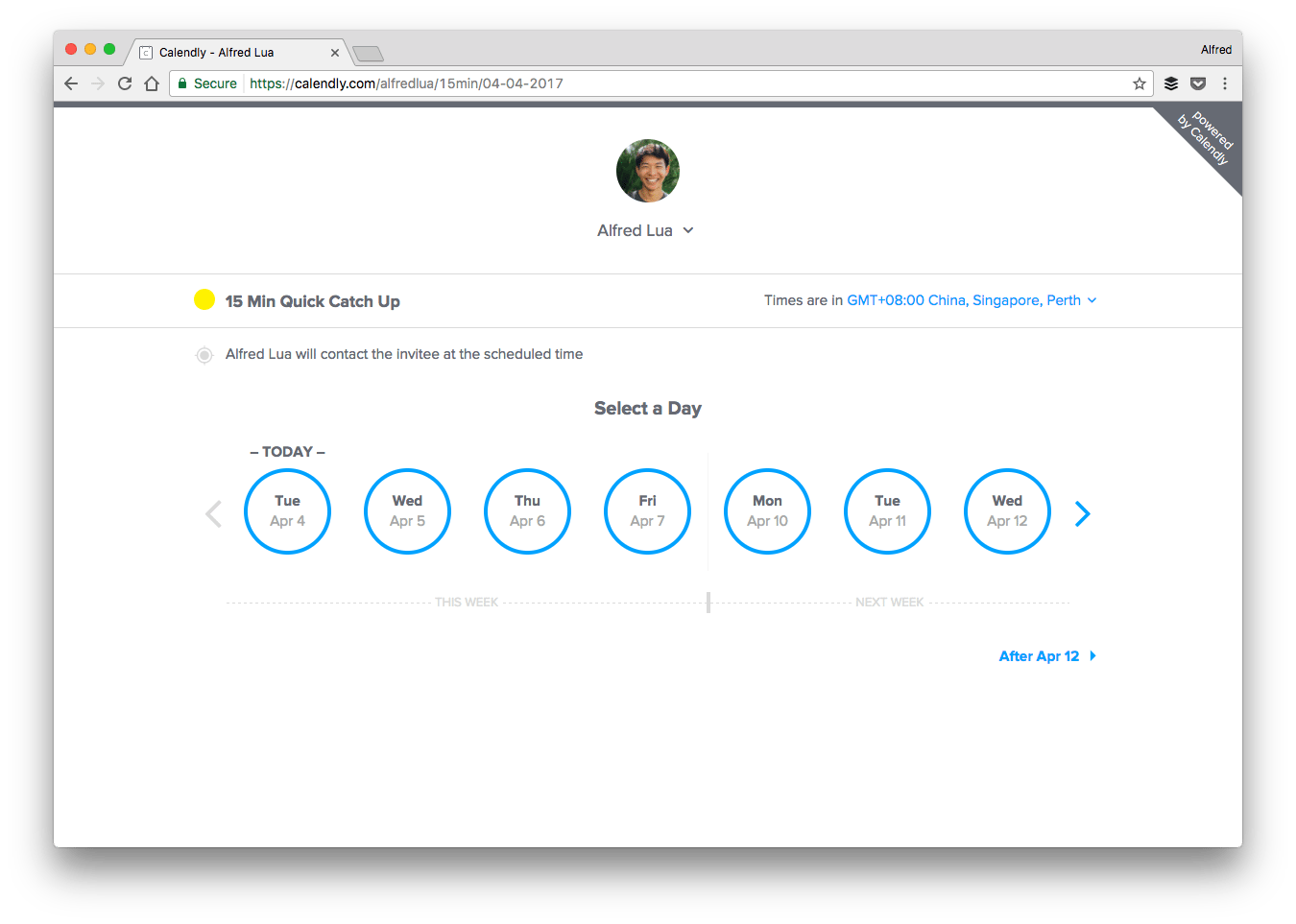Reload the Calendly page
This screenshot has height=924, width=1296.
coord(125,83)
